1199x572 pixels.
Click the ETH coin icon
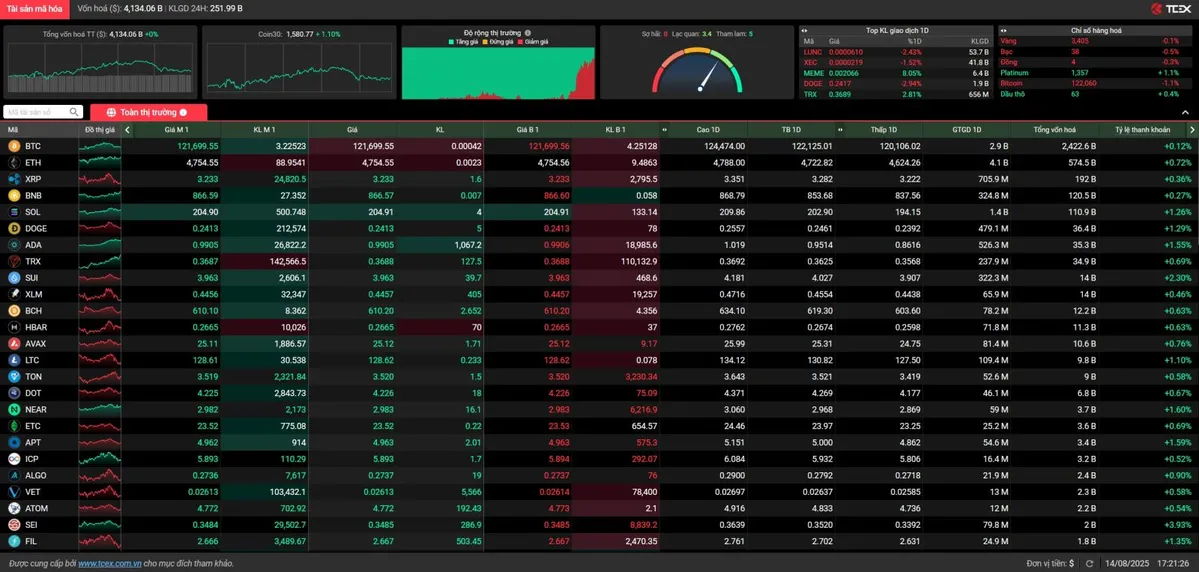pos(14,162)
